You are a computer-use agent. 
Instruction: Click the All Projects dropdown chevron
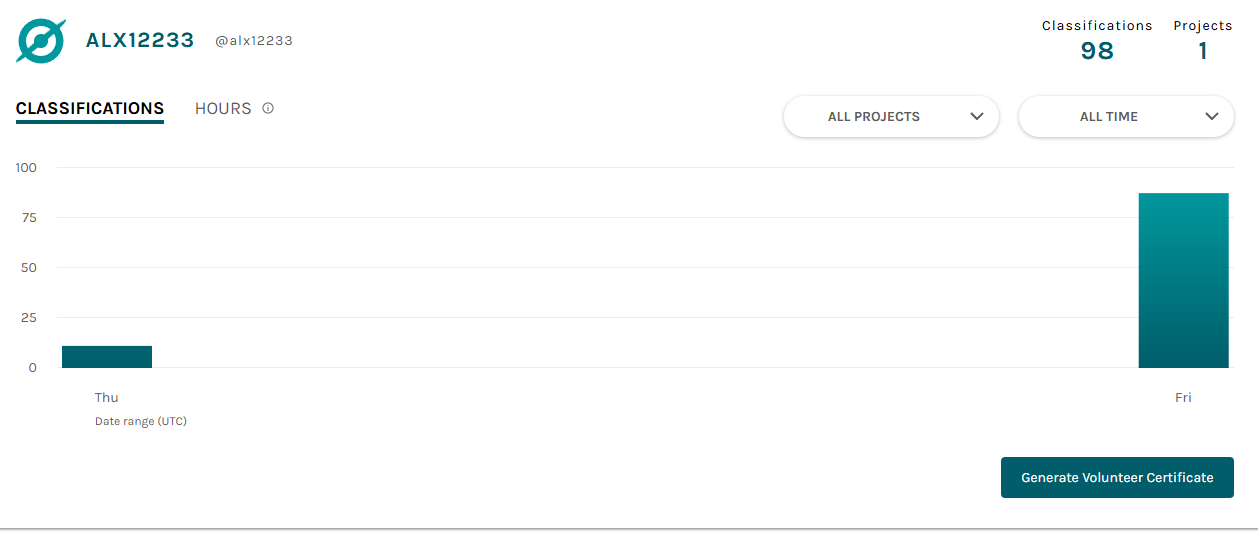point(977,116)
